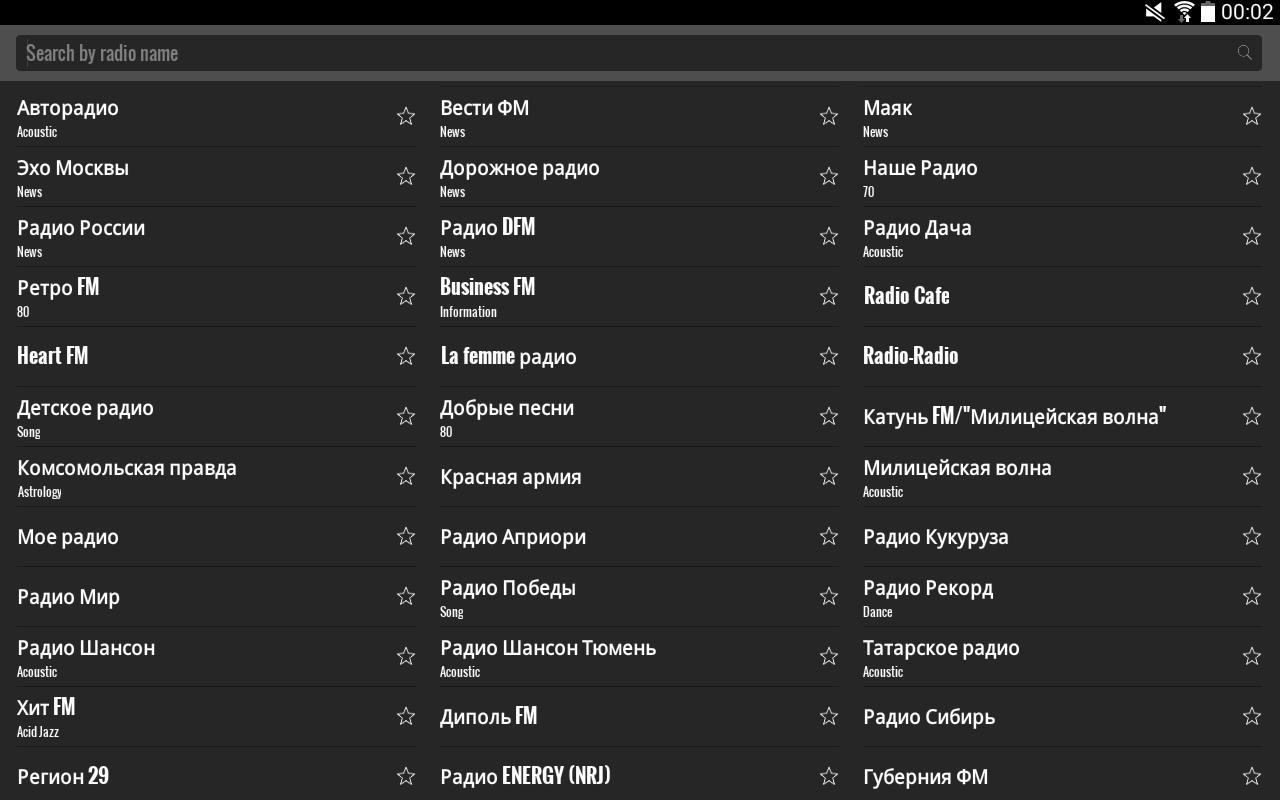Favorite the Авторадио station star
The height and width of the screenshot is (800, 1280).
(406, 116)
